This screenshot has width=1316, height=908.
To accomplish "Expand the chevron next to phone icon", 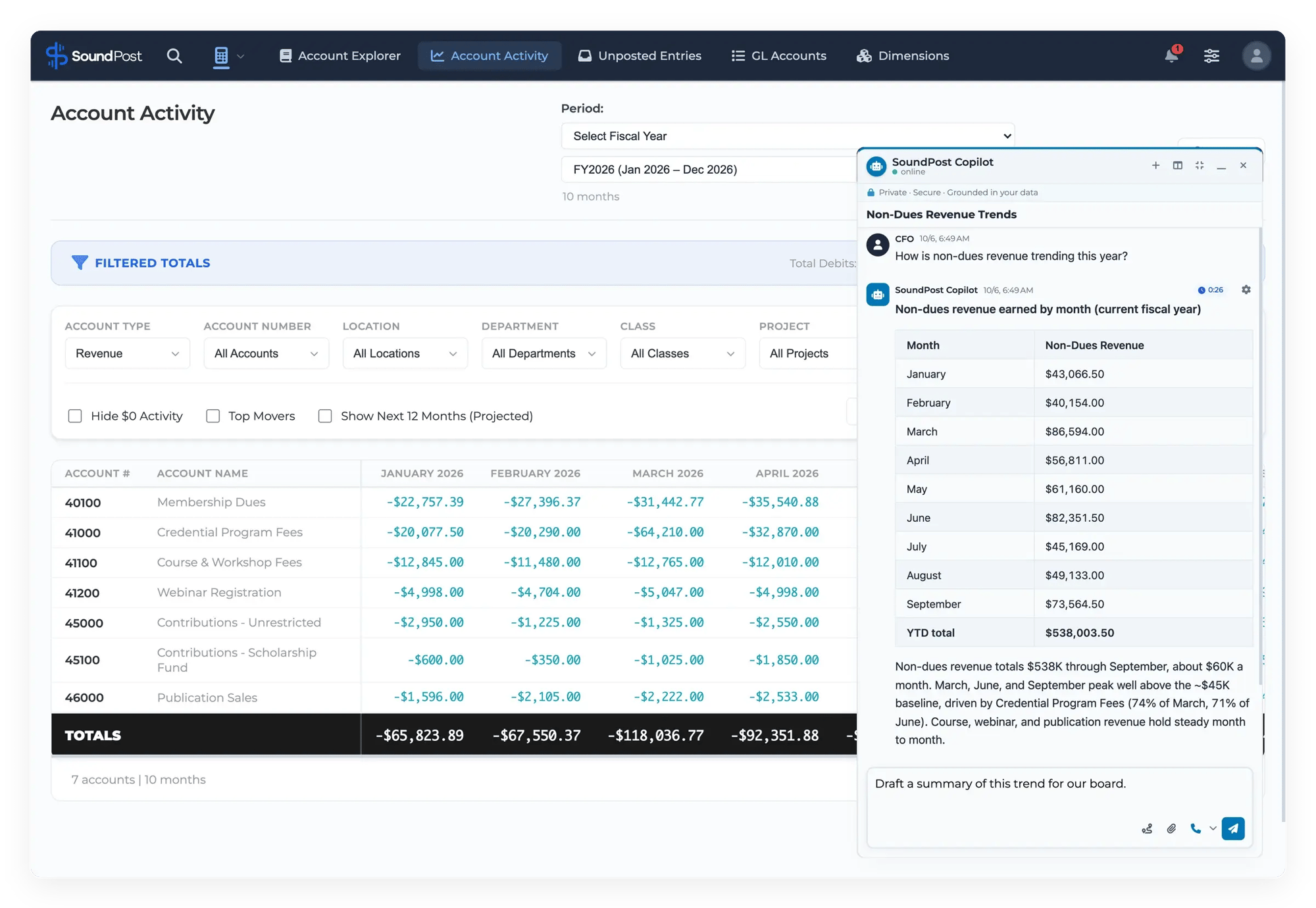I will (1213, 828).
